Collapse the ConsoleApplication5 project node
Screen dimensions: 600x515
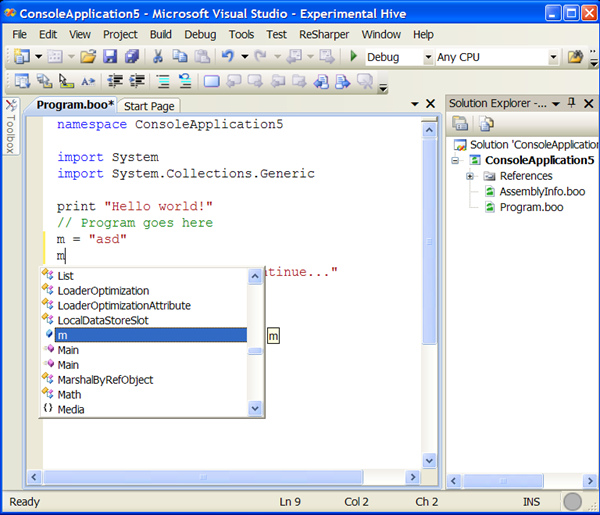(456, 160)
